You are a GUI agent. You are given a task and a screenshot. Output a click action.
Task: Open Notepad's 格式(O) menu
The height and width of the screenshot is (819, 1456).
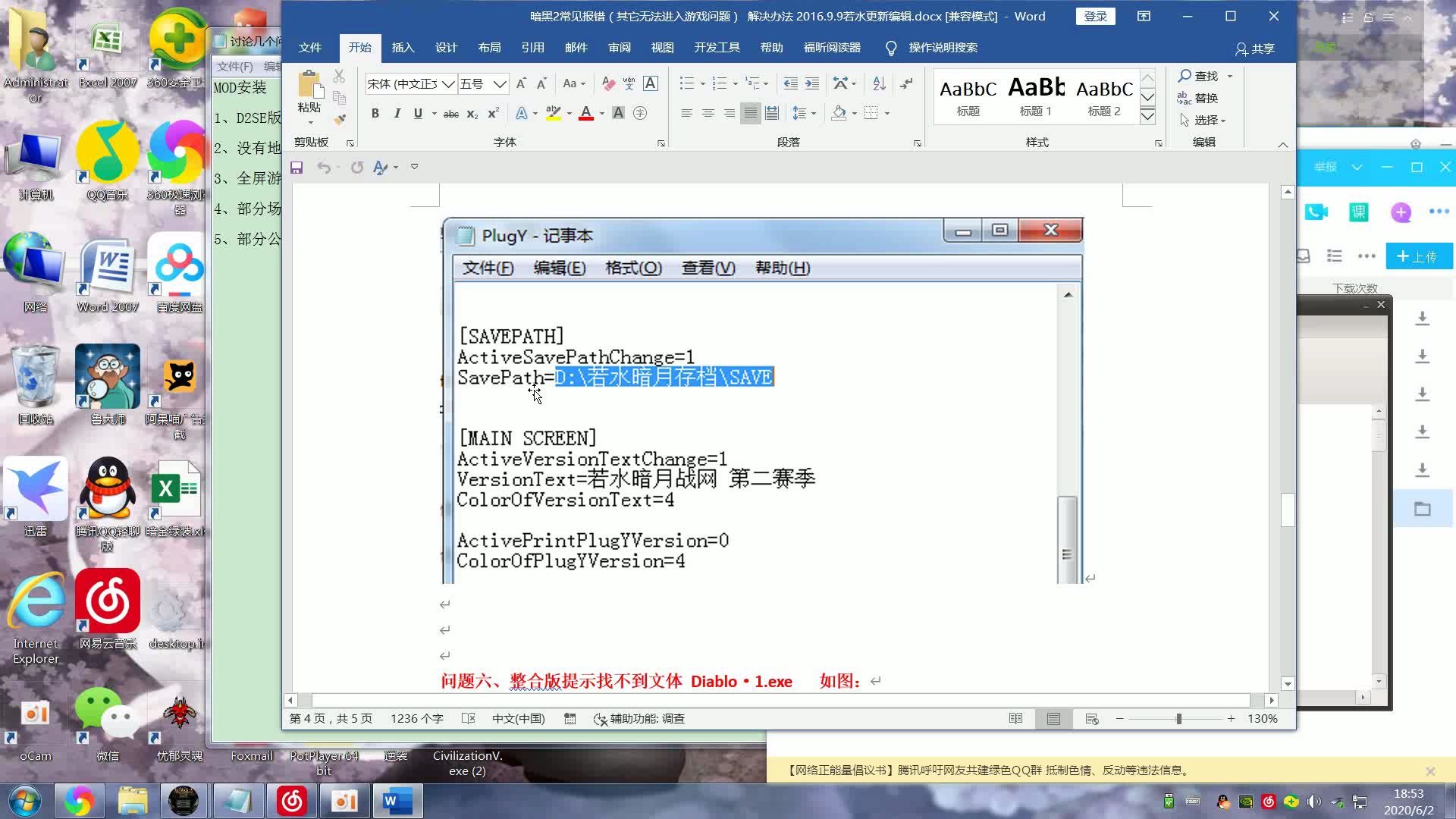[634, 268]
